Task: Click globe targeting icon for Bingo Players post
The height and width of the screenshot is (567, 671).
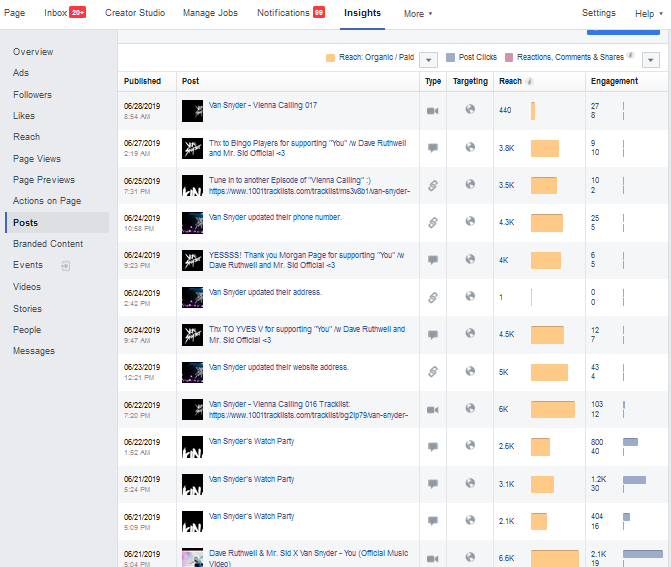Action: coord(470,147)
